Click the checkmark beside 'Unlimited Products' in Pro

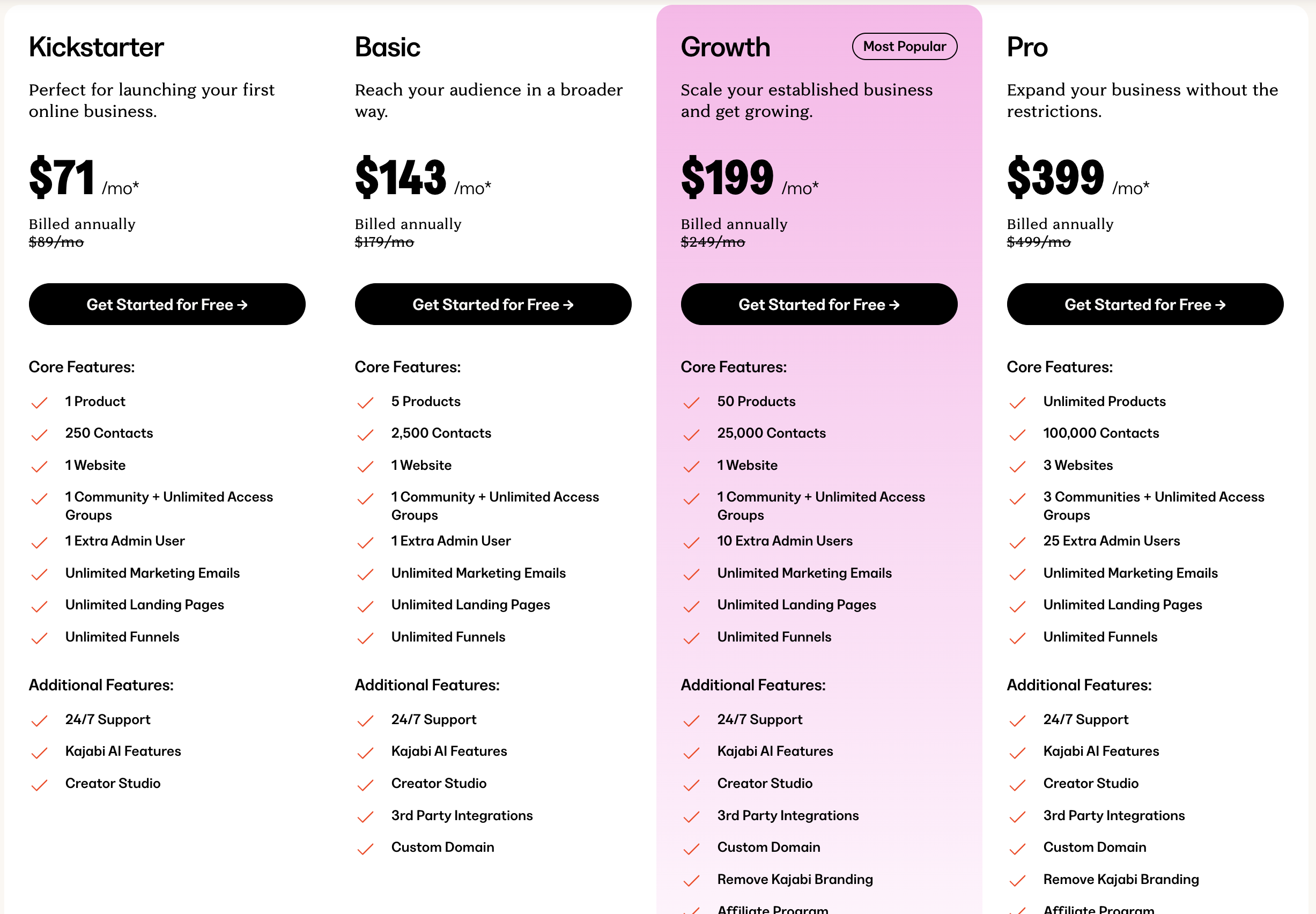pyautogui.click(x=1018, y=403)
